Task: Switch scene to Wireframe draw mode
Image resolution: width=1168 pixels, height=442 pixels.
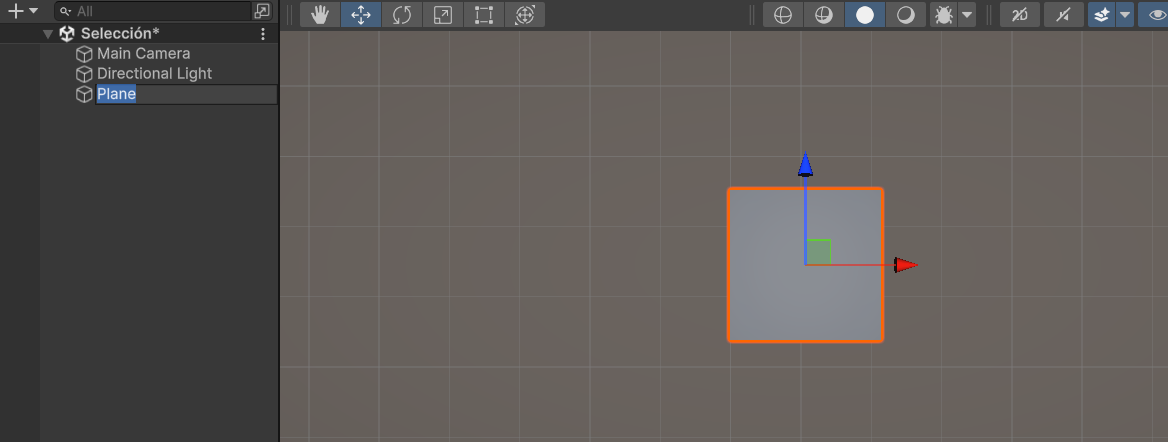Action: (783, 14)
